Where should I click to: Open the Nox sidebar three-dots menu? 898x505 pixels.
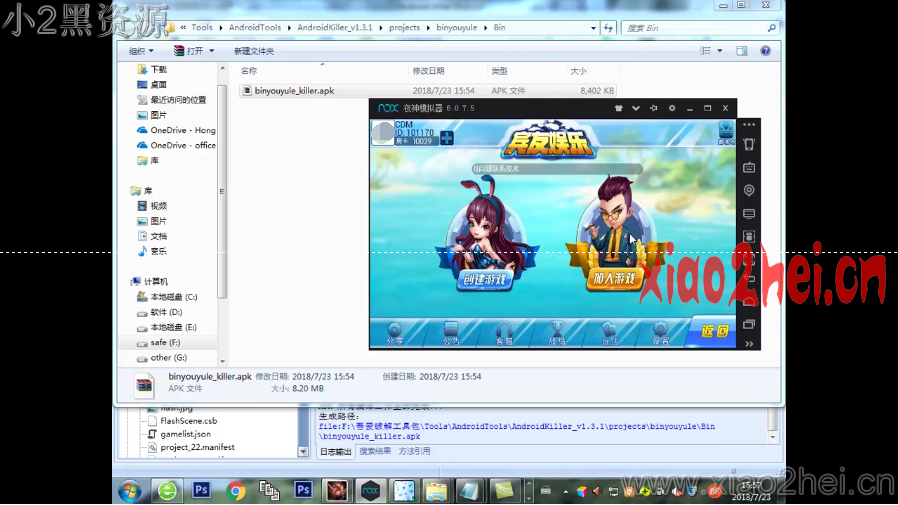(749, 124)
